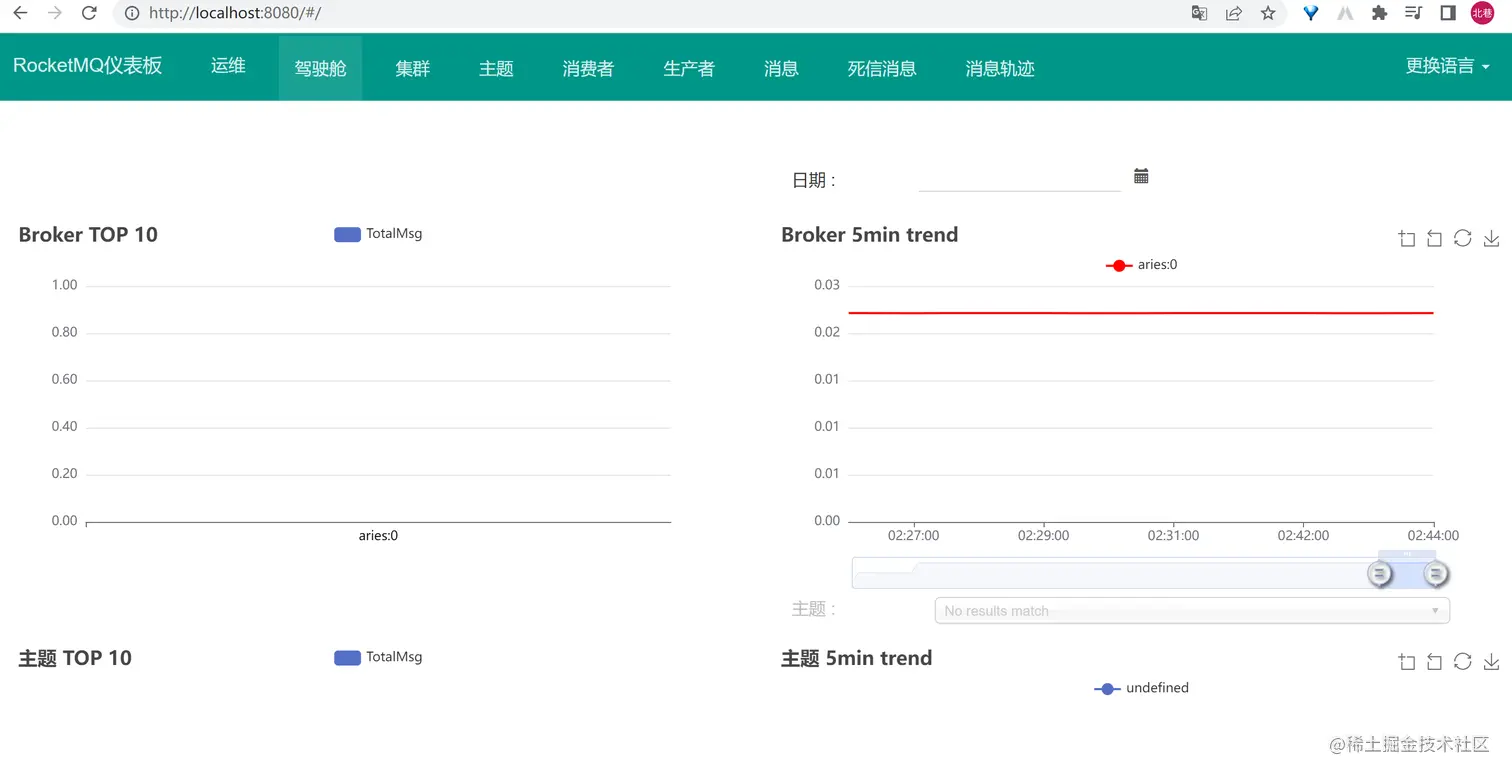Toggle TotalMsg legend in Broker TOP 10
The image size is (1512, 777).
378,234
